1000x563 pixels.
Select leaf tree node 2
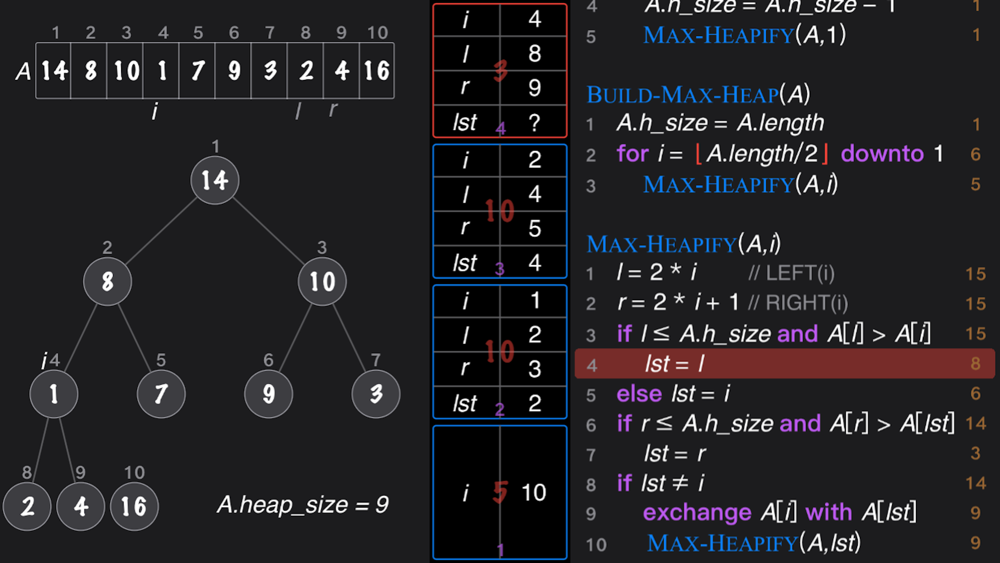coord(27,506)
